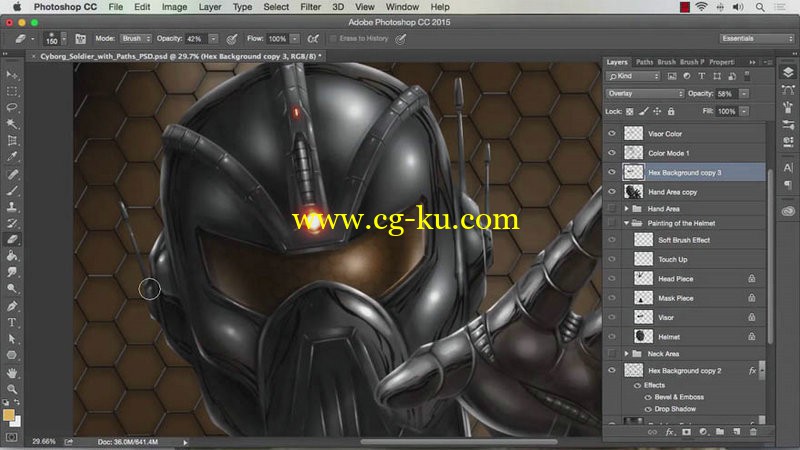800x450 pixels.
Task: Select the Eyedropper tool
Action: point(12,156)
